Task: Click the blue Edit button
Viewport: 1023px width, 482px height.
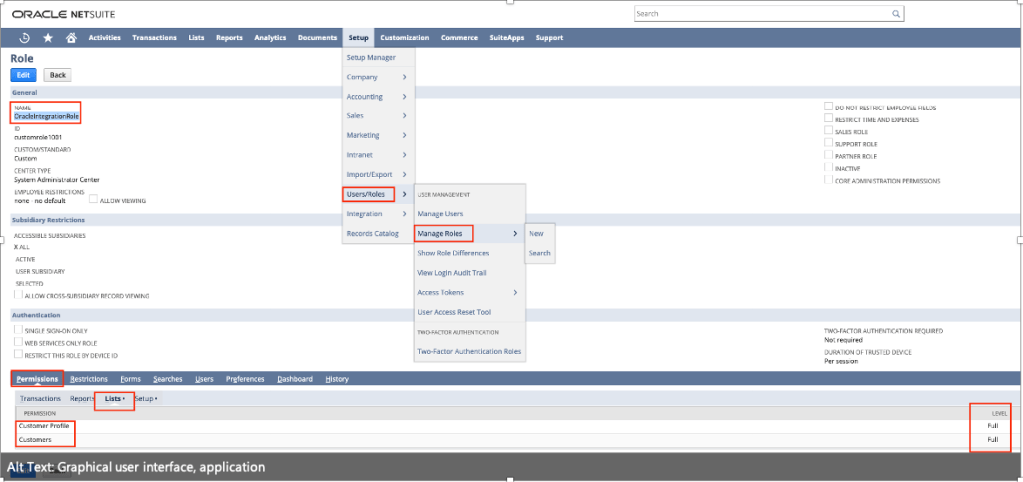Action: (x=24, y=75)
